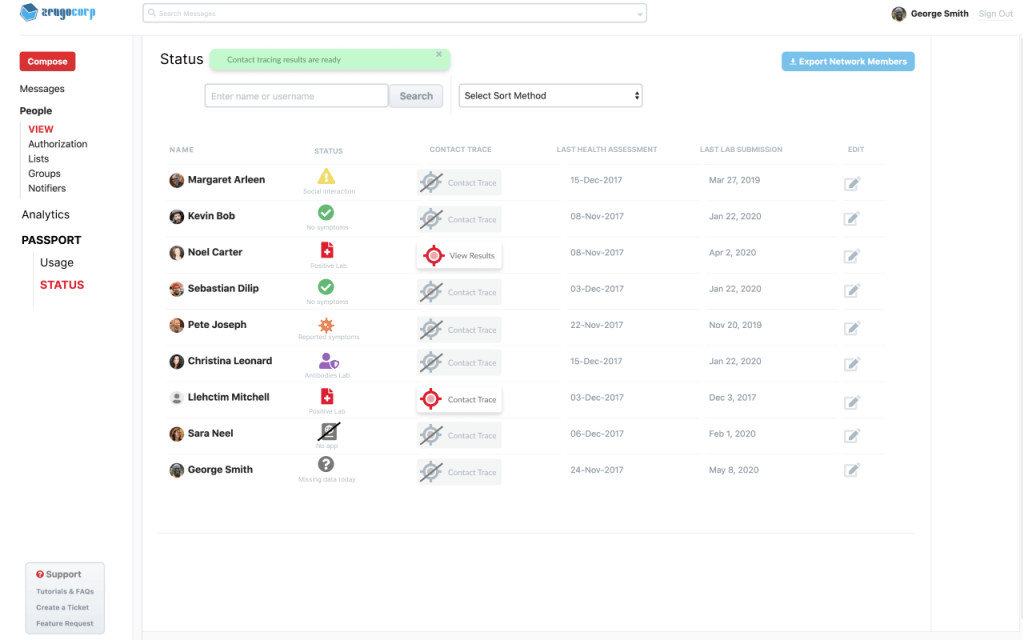Expand the search messages dropdown arrow
Screen dimensions: 1024x640
click(x=639, y=14)
